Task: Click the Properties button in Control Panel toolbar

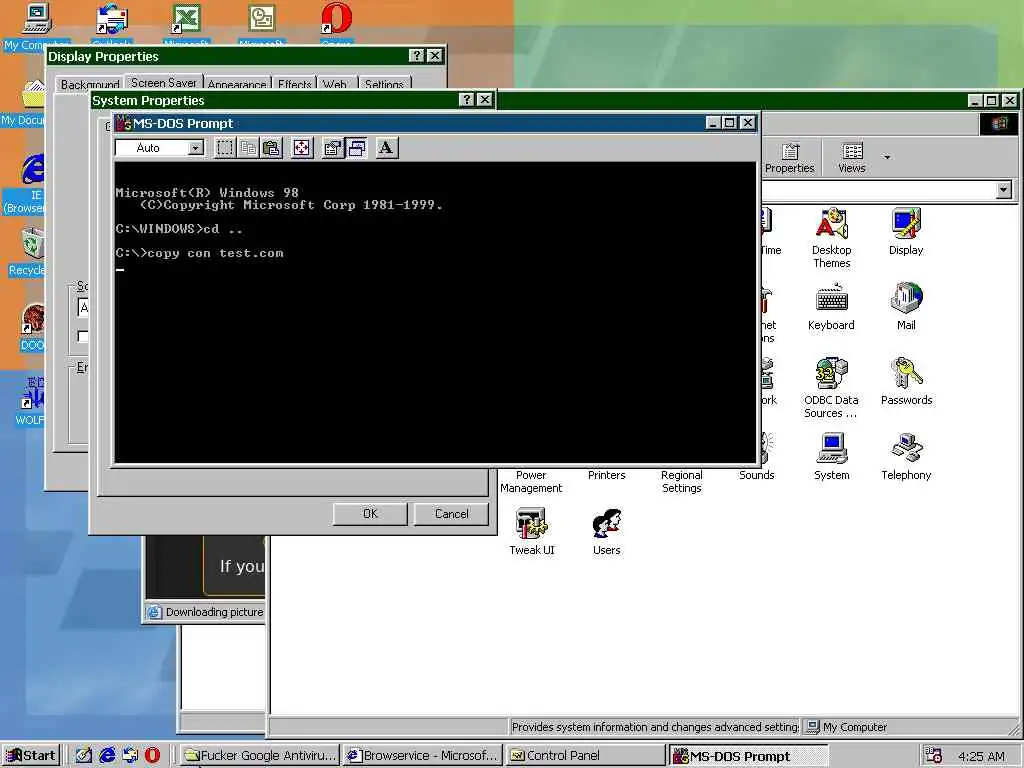Action: click(790, 158)
